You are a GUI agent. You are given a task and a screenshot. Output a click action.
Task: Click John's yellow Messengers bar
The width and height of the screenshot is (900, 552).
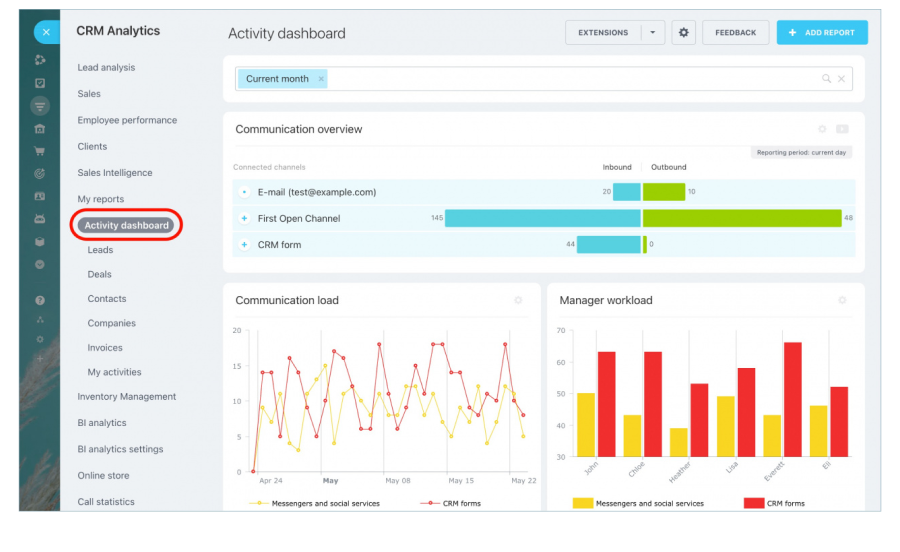pyautogui.click(x=585, y=425)
